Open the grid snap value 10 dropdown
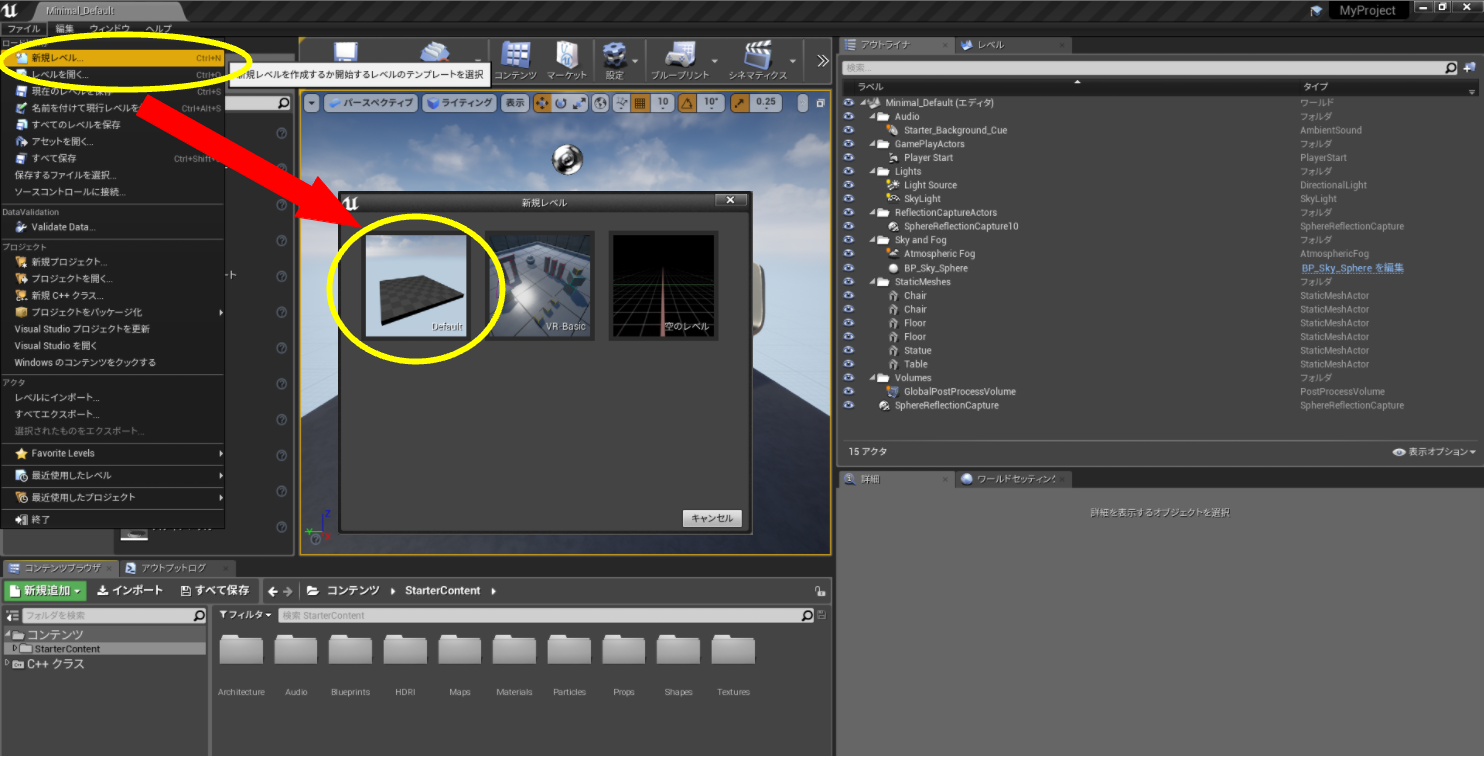1484x757 pixels. pos(663,103)
